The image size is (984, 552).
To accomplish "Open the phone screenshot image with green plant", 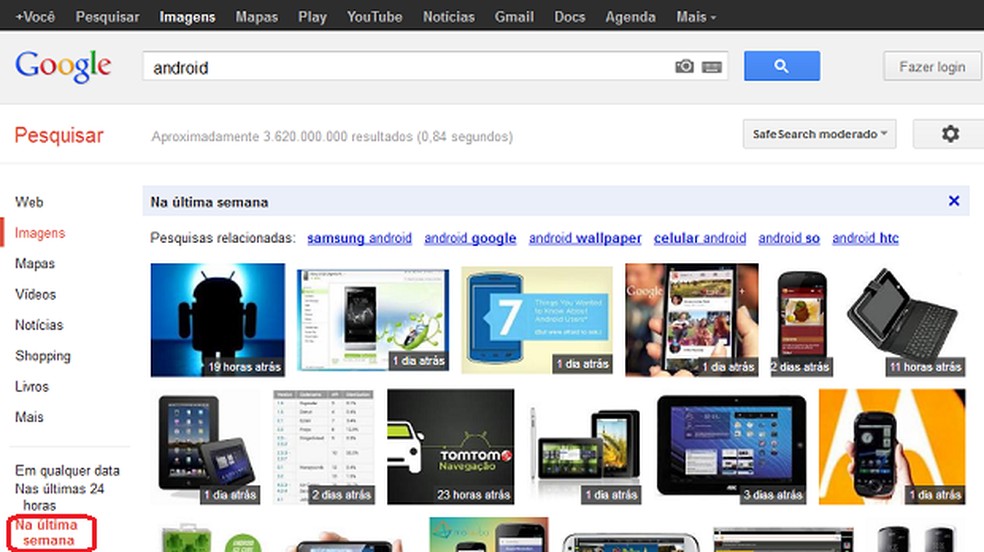I will [373, 320].
